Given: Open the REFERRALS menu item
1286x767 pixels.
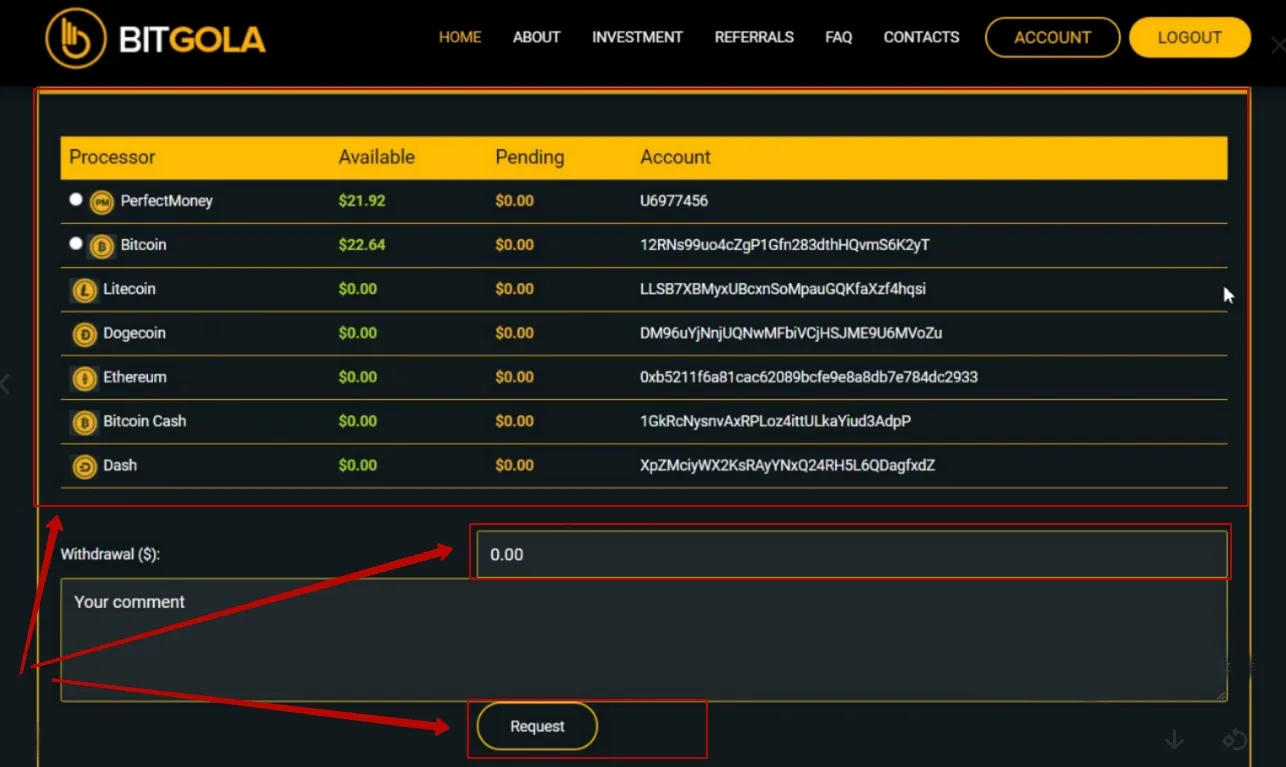Looking at the screenshot, I should click(754, 37).
